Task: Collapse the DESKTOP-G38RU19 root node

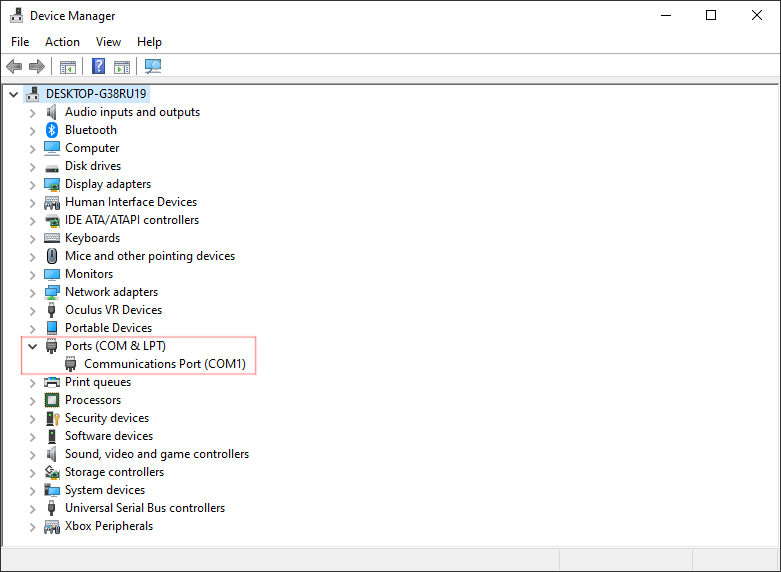Action: point(14,94)
